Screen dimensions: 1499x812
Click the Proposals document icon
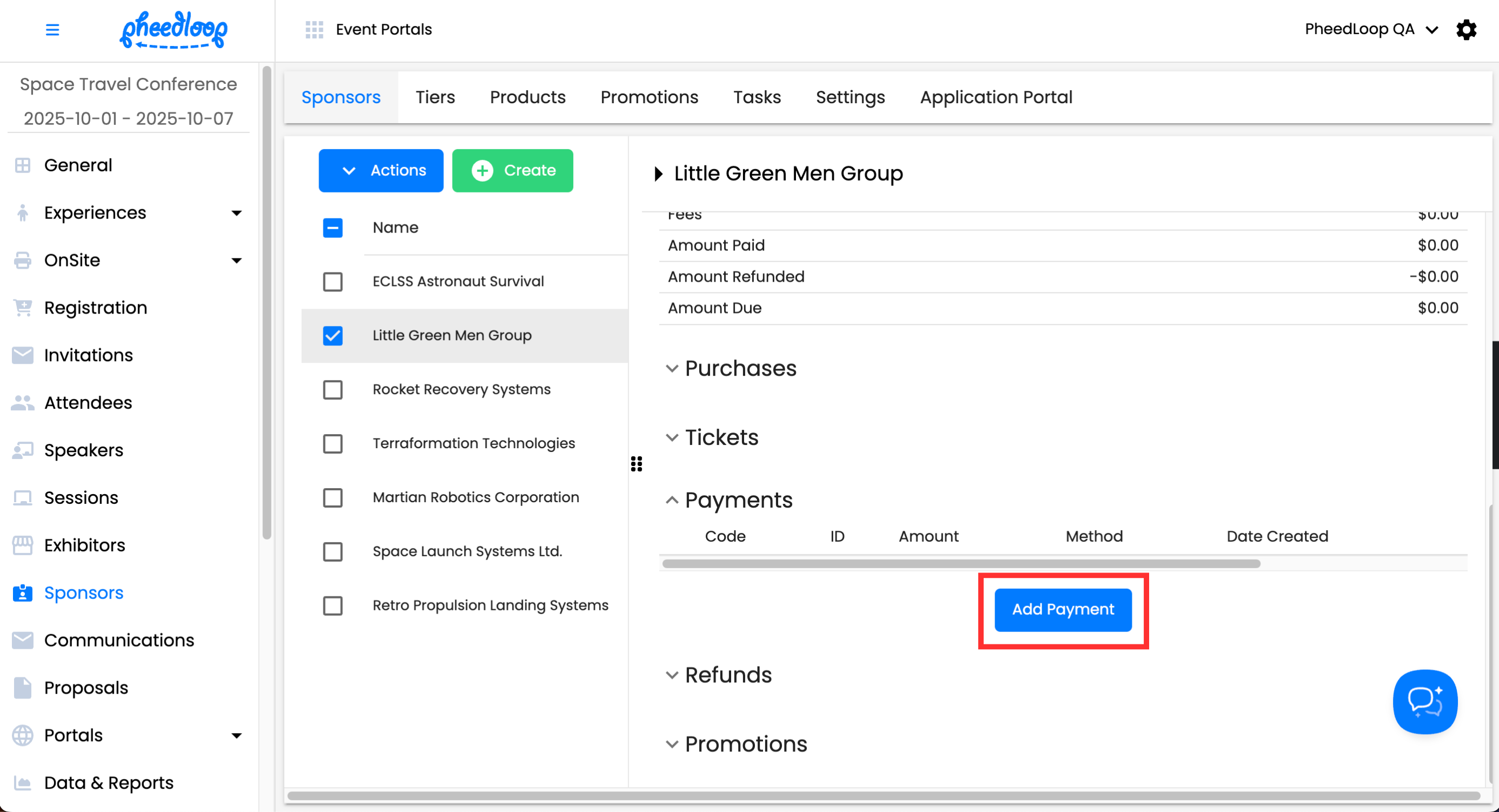tap(22, 688)
